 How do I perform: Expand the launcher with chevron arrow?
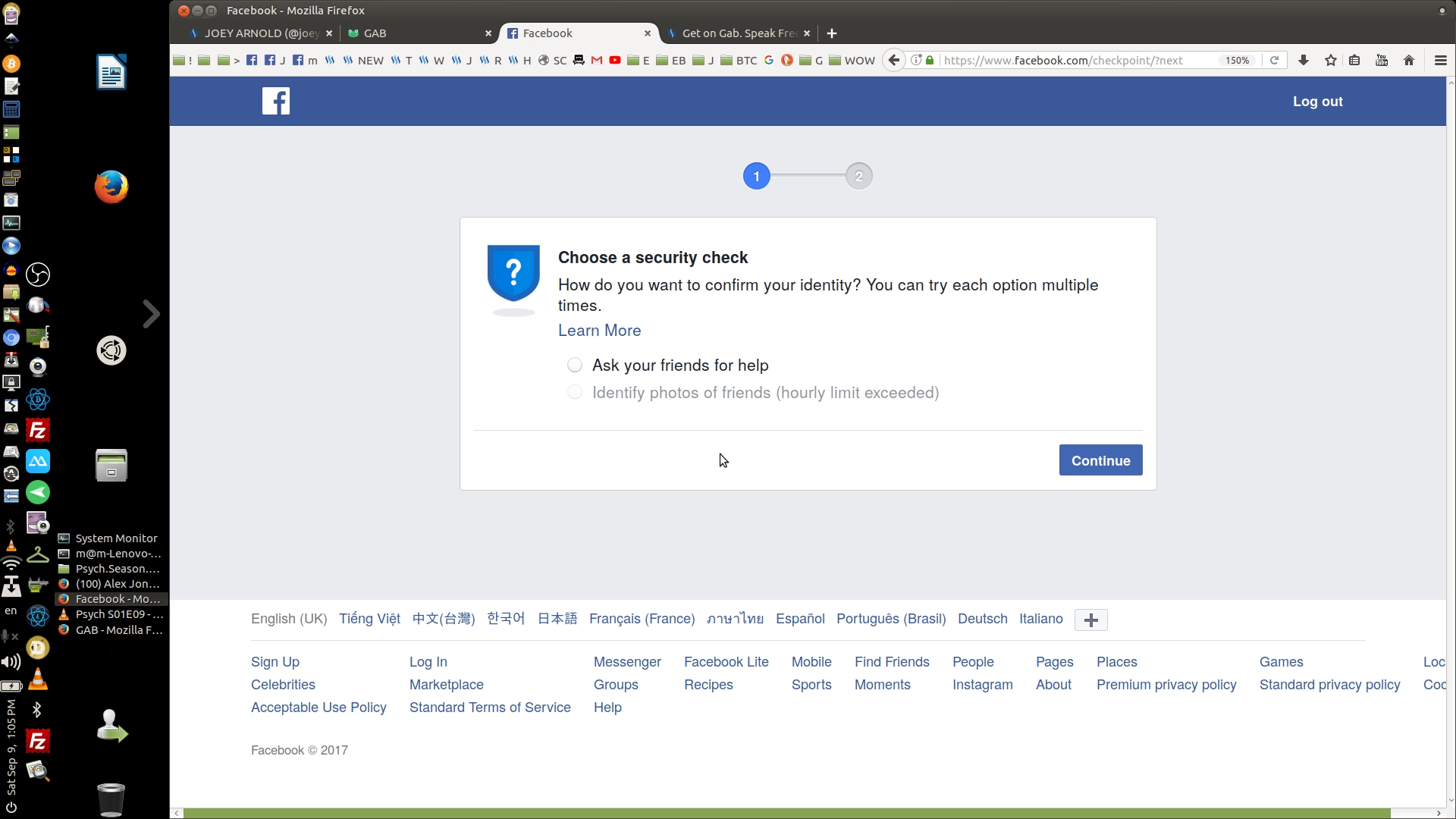(x=152, y=314)
